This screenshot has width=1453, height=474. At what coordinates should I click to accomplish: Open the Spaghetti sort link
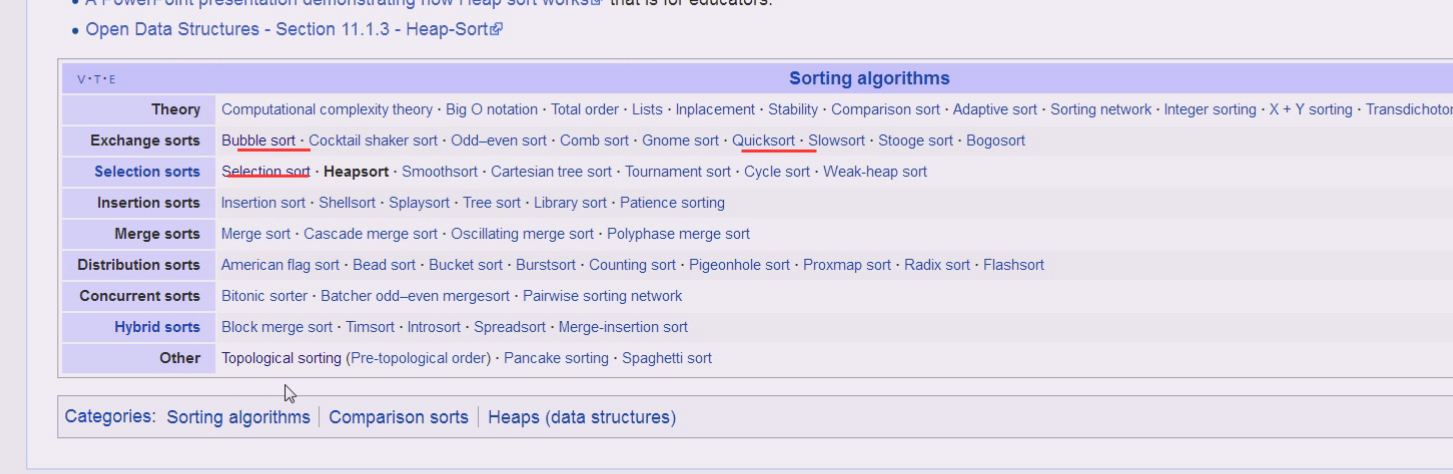pos(667,357)
